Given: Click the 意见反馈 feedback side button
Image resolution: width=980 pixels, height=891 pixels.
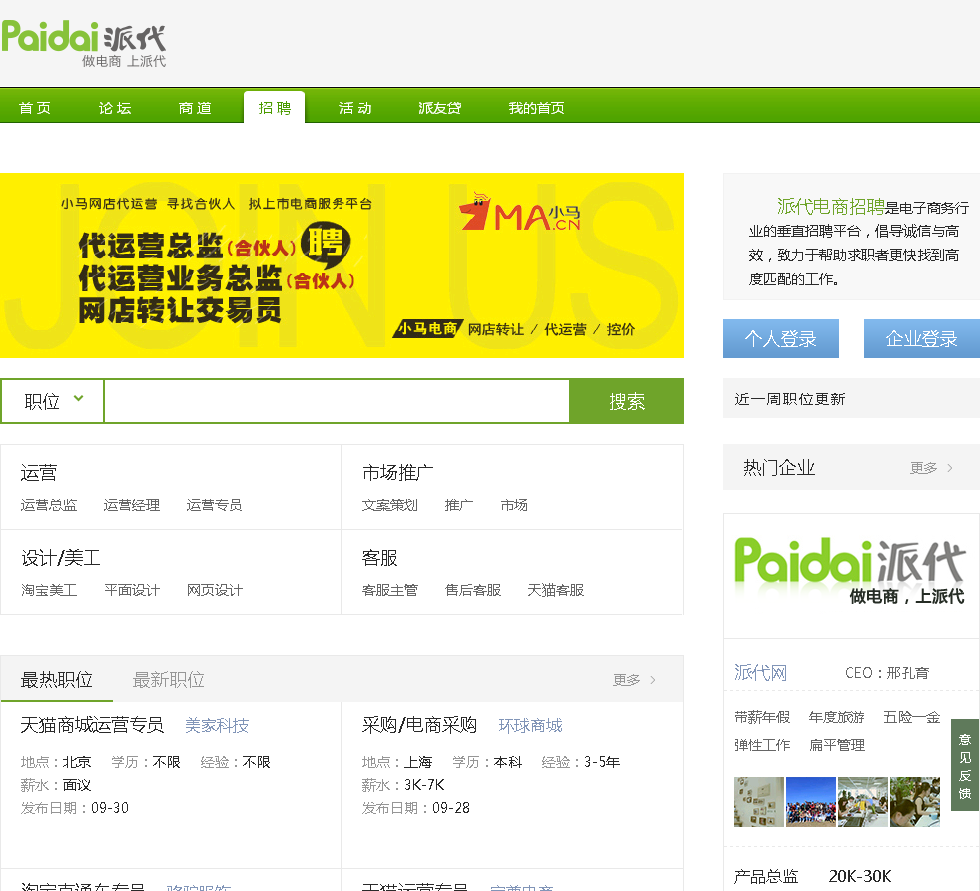Looking at the screenshot, I should click(965, 765).
